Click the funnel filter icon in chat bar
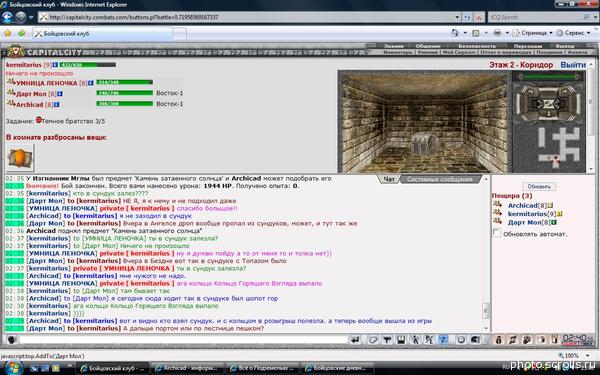This screenshot has width=600, height=375. tap(387, 340)
